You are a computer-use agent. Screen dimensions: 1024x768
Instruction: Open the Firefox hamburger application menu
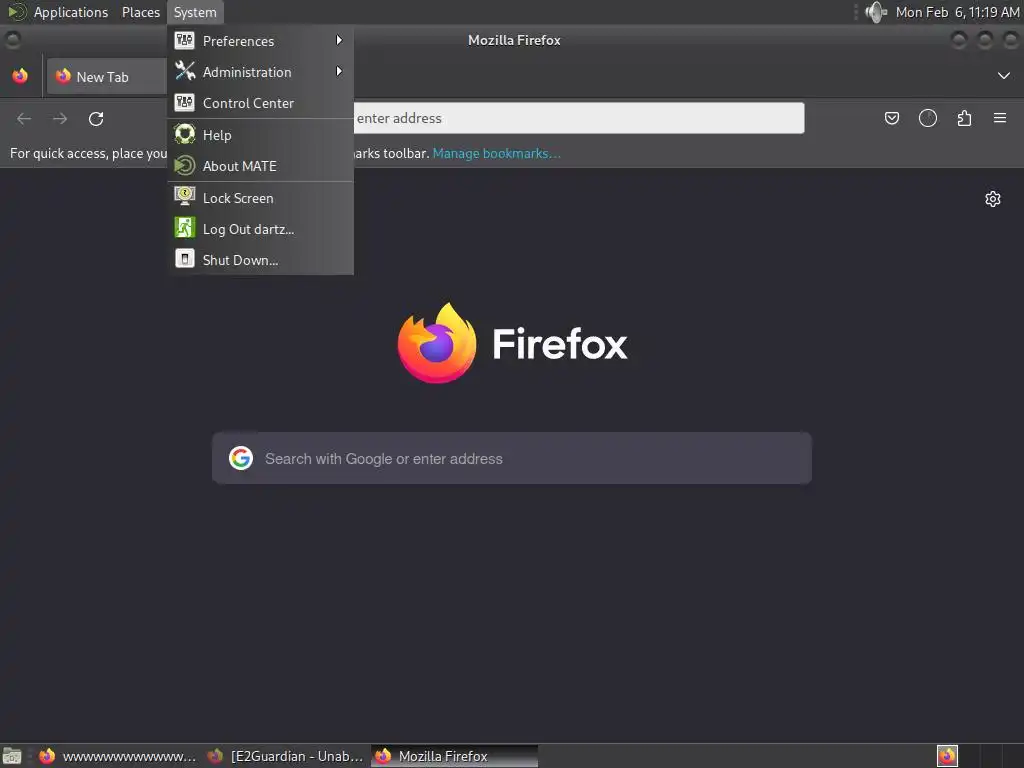[1000, 118]
